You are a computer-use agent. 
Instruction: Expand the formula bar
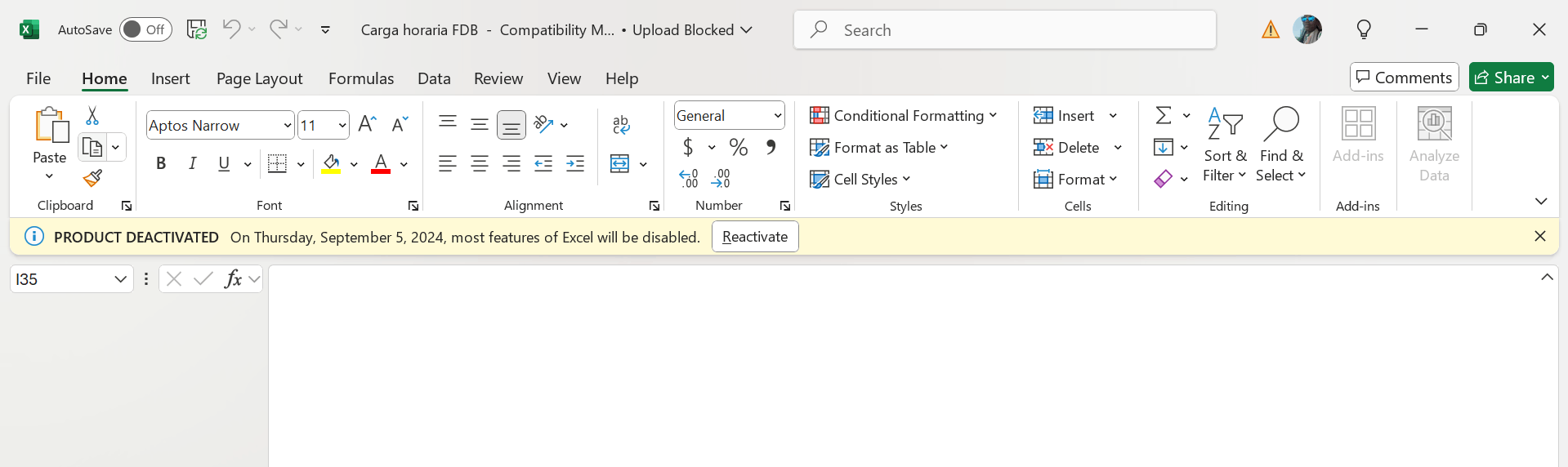click(x=1547, y=278)
